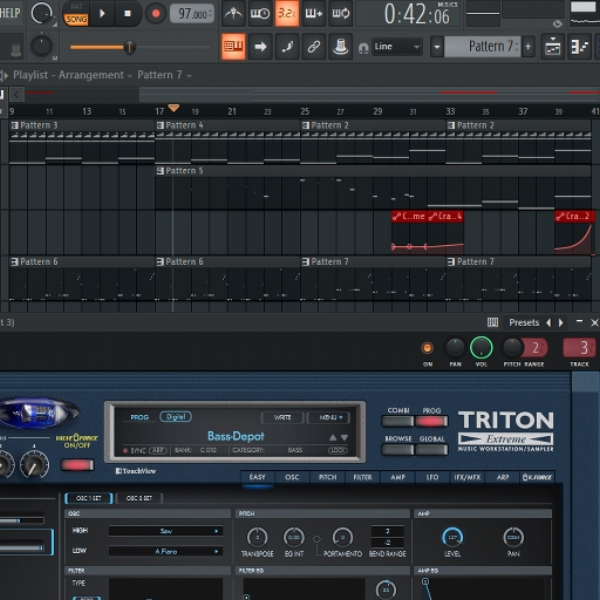This screenshot has width=600, height=600.
Task: Enable loop recording icon
Action: pyautogui.click(x=341, y=14)
